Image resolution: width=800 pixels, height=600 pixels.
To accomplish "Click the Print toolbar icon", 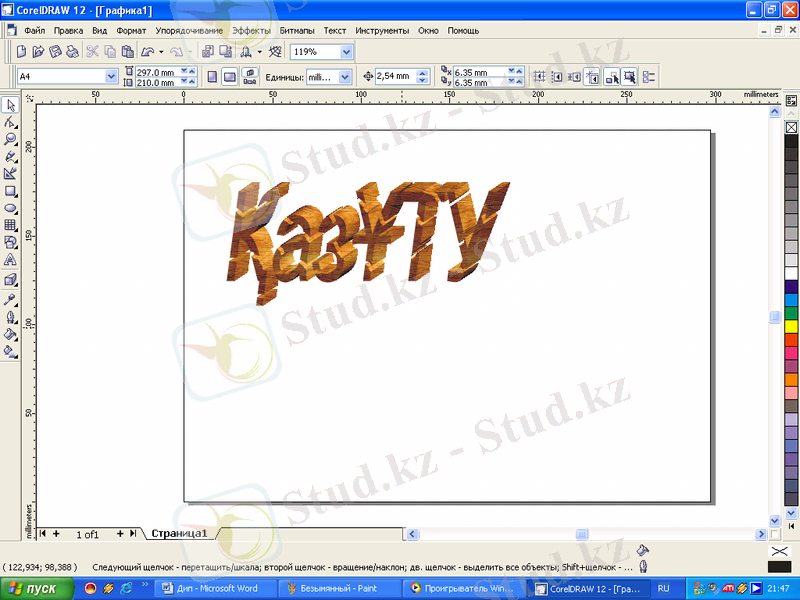I will [72, 52].
